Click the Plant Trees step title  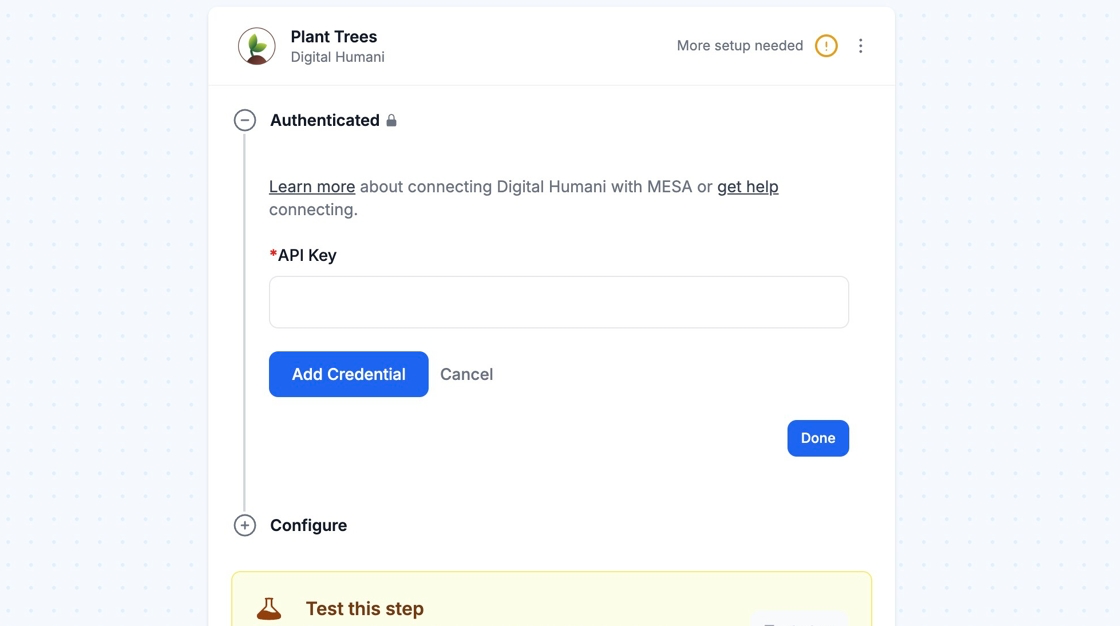click(x=334, y=37)
